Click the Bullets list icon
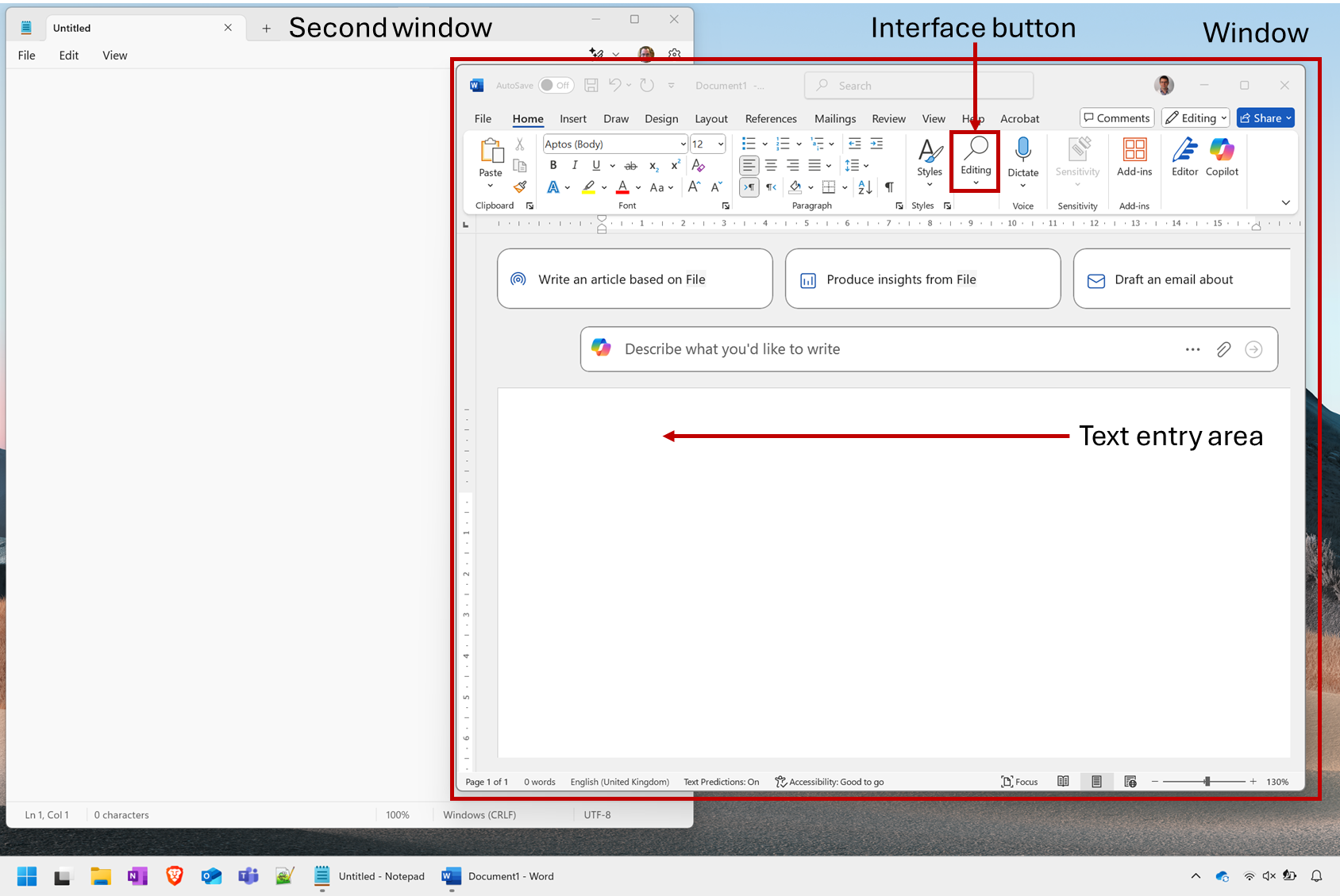The image size is (1340, 896). point(748,144)
